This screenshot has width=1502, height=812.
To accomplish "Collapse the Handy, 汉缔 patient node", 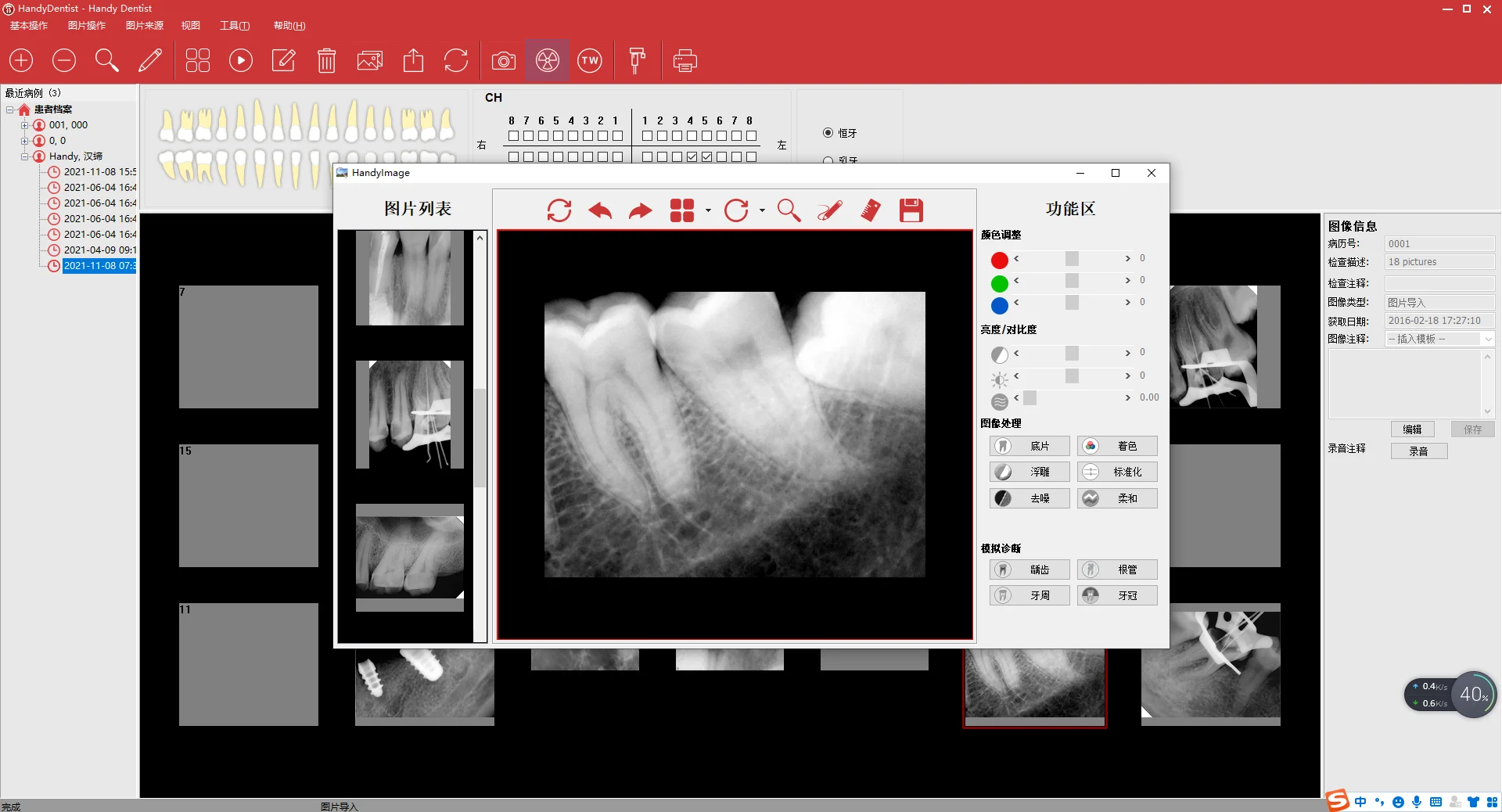I will pyautogui.click(x=24, y=156).
